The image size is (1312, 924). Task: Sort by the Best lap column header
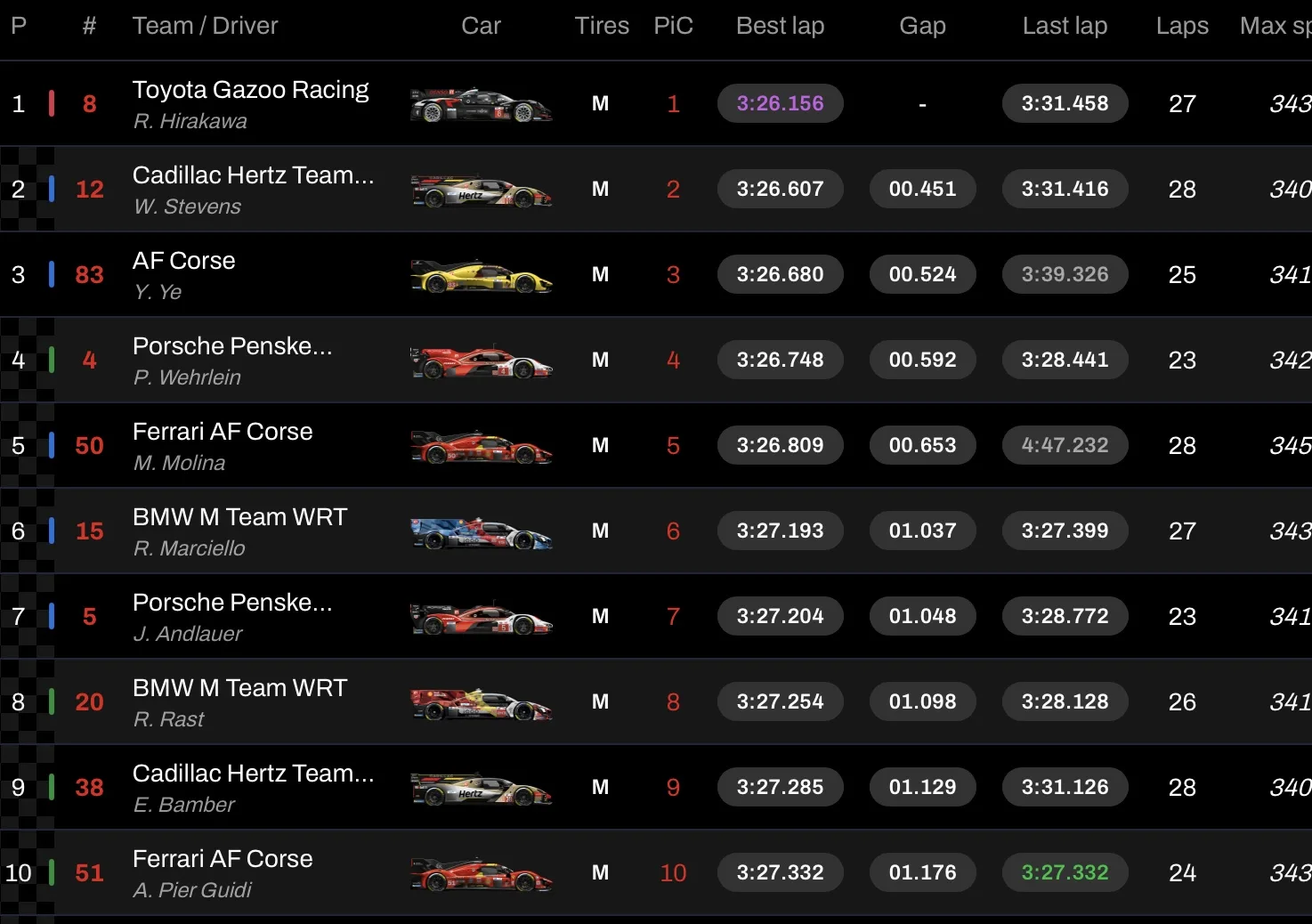coord(780,26)
